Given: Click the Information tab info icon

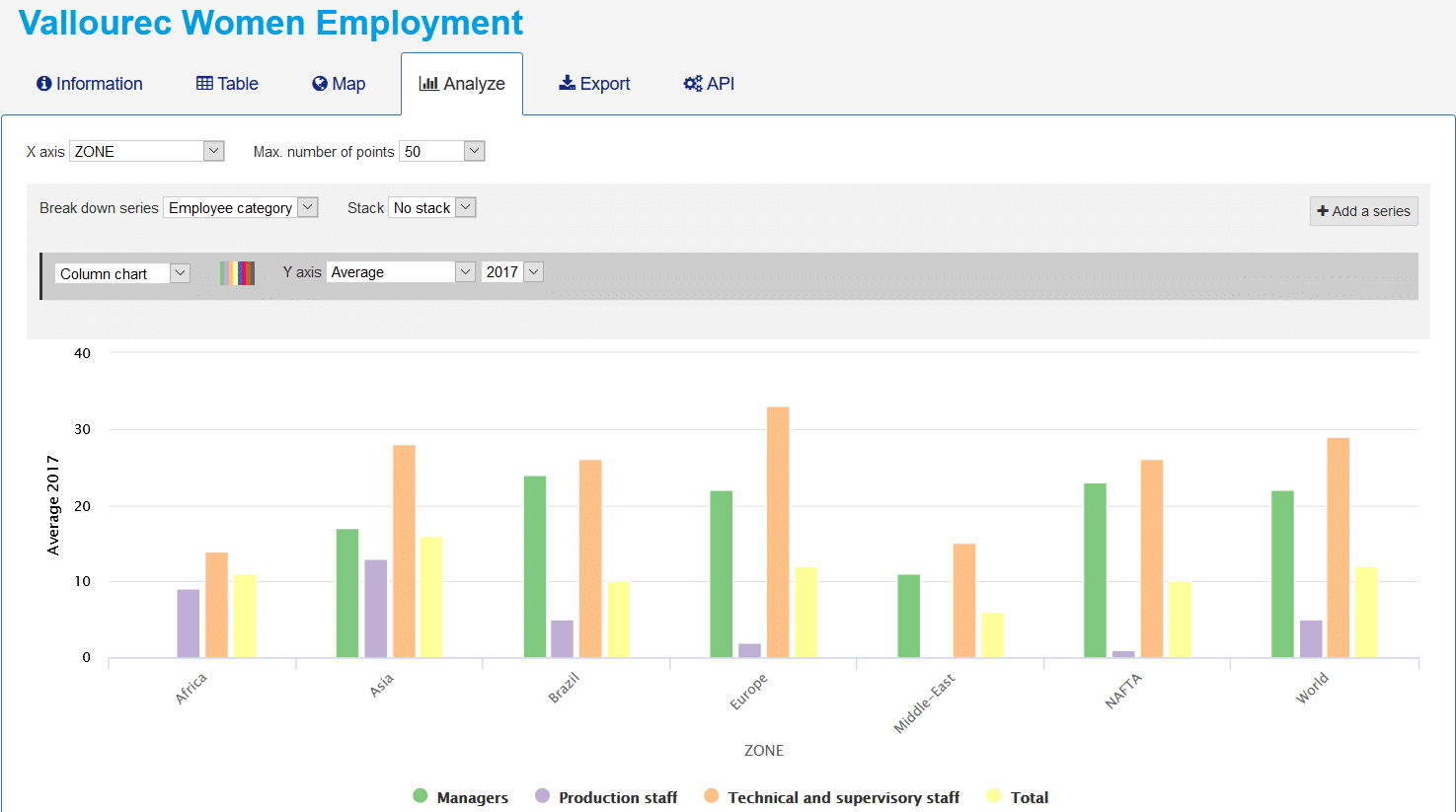Looking at the screenshot, I should 43,84.
